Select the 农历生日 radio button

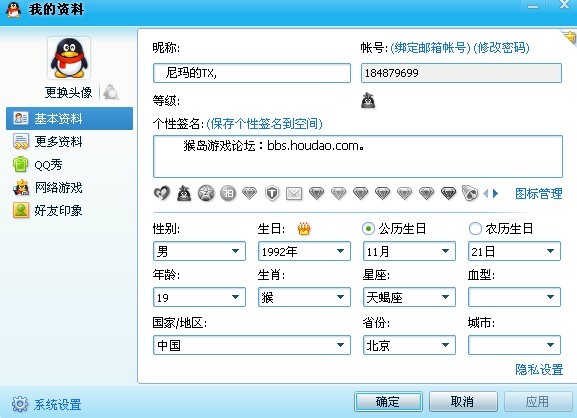point(475,229)
